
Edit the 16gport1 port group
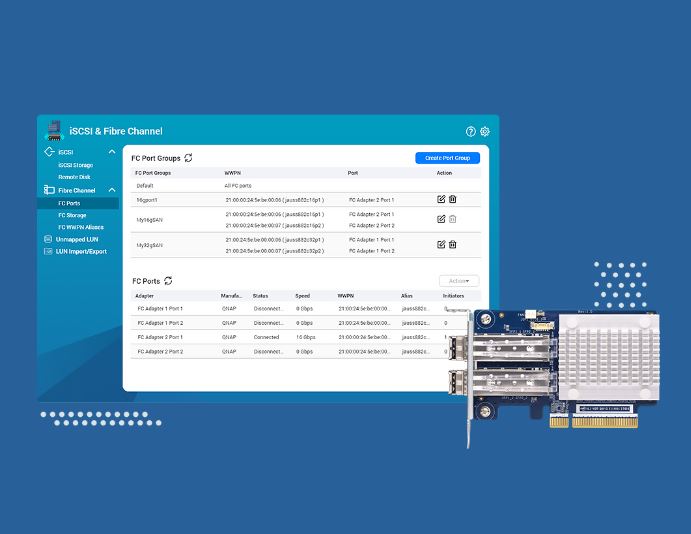(x=441, y=199)
